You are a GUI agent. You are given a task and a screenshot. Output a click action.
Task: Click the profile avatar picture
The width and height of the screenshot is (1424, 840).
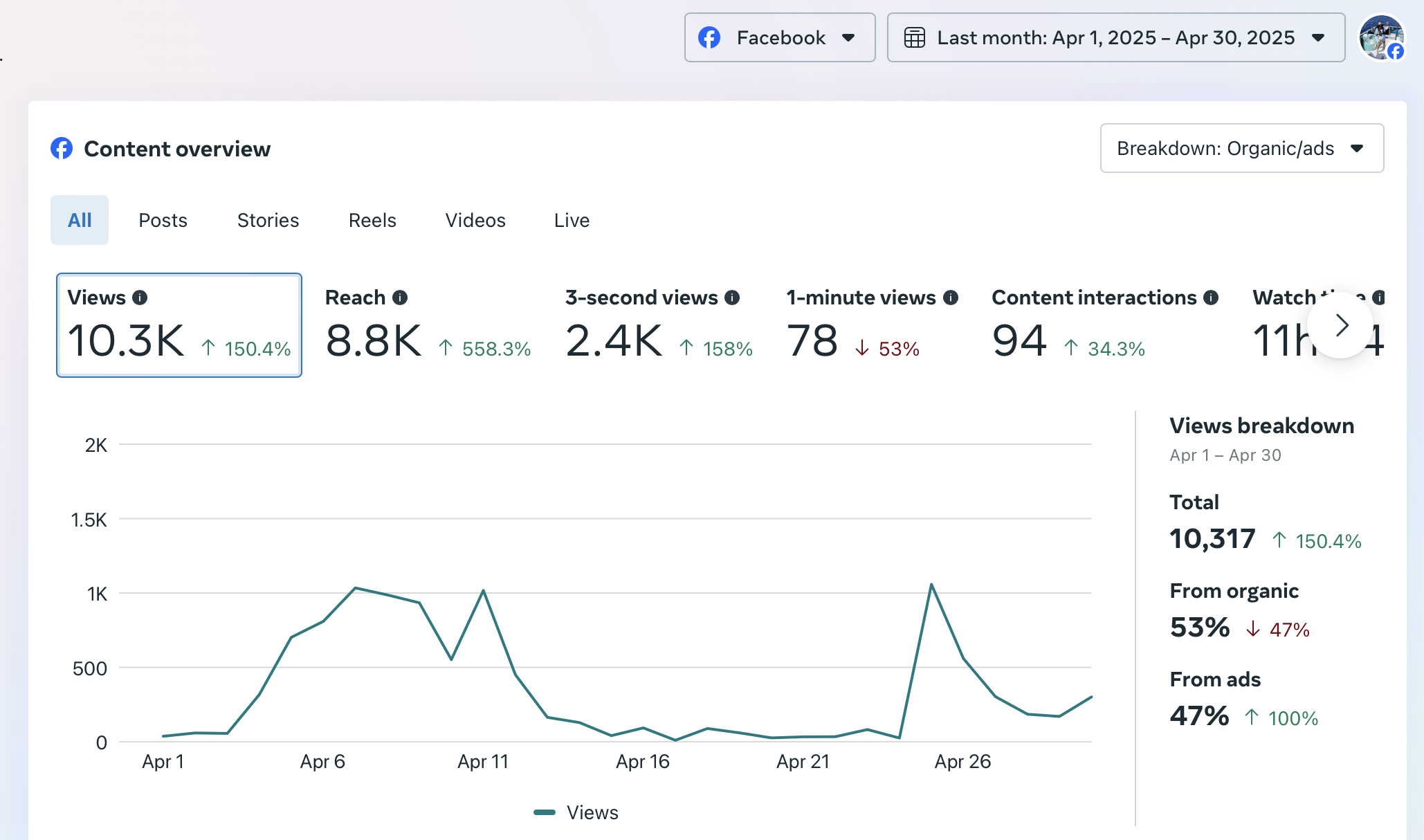(x=1381, y=37)
